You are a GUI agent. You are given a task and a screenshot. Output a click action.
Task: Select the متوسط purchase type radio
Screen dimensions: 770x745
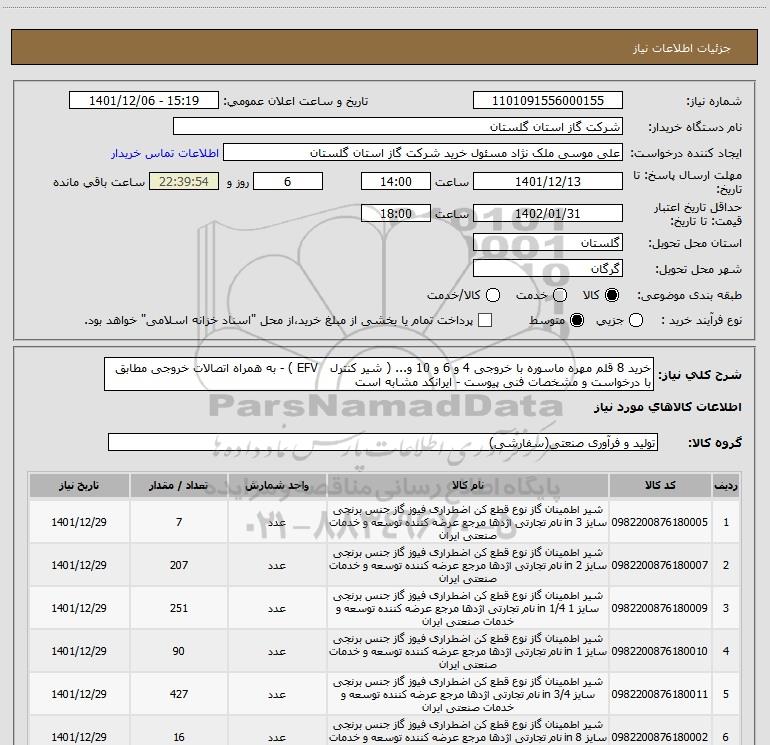pos(577,321)
